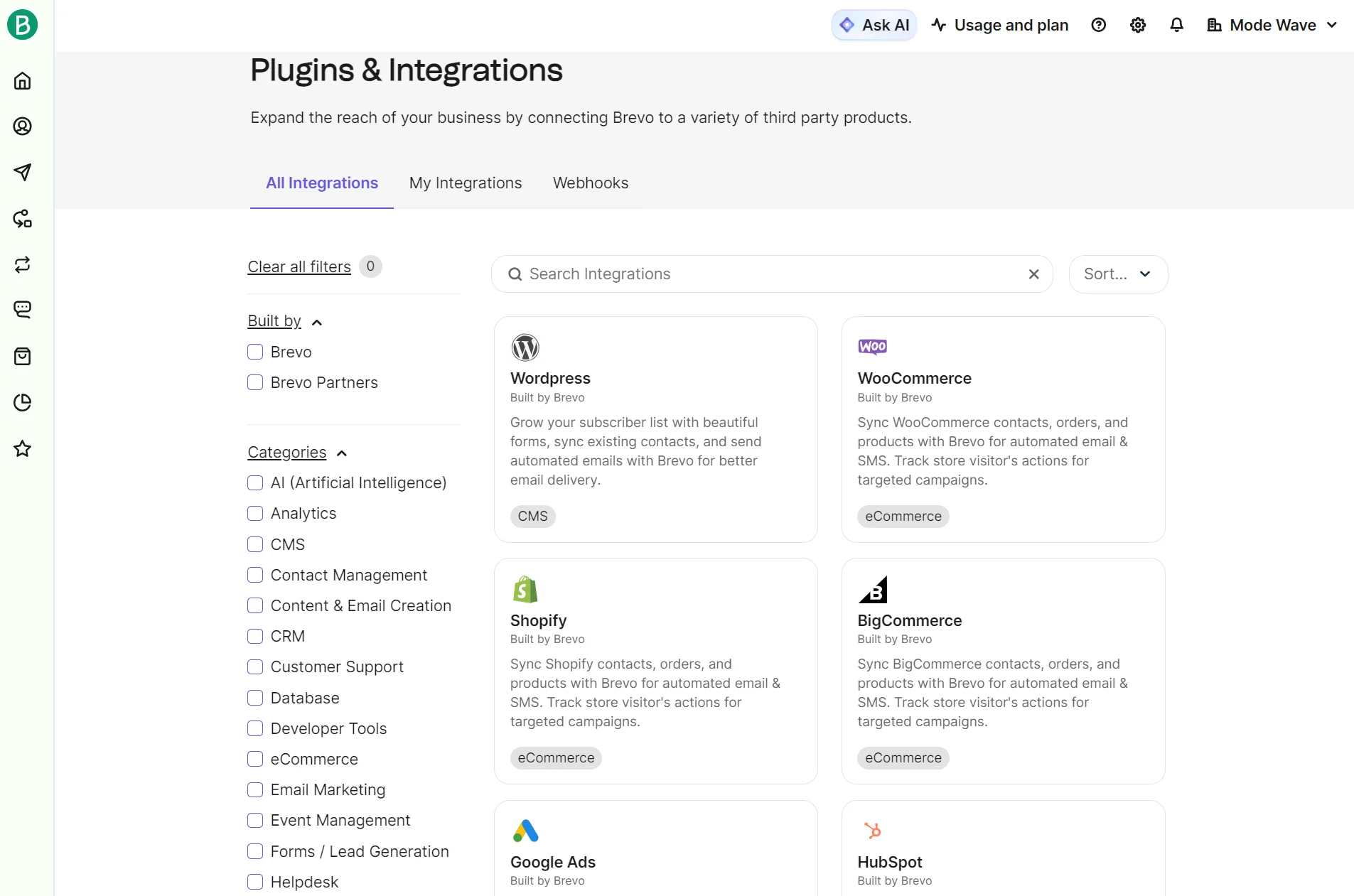This screenshot has width=1354, height=896.
Task: Open the Shopify integration title
Action: pyautogui.click(x=538, y=620)
